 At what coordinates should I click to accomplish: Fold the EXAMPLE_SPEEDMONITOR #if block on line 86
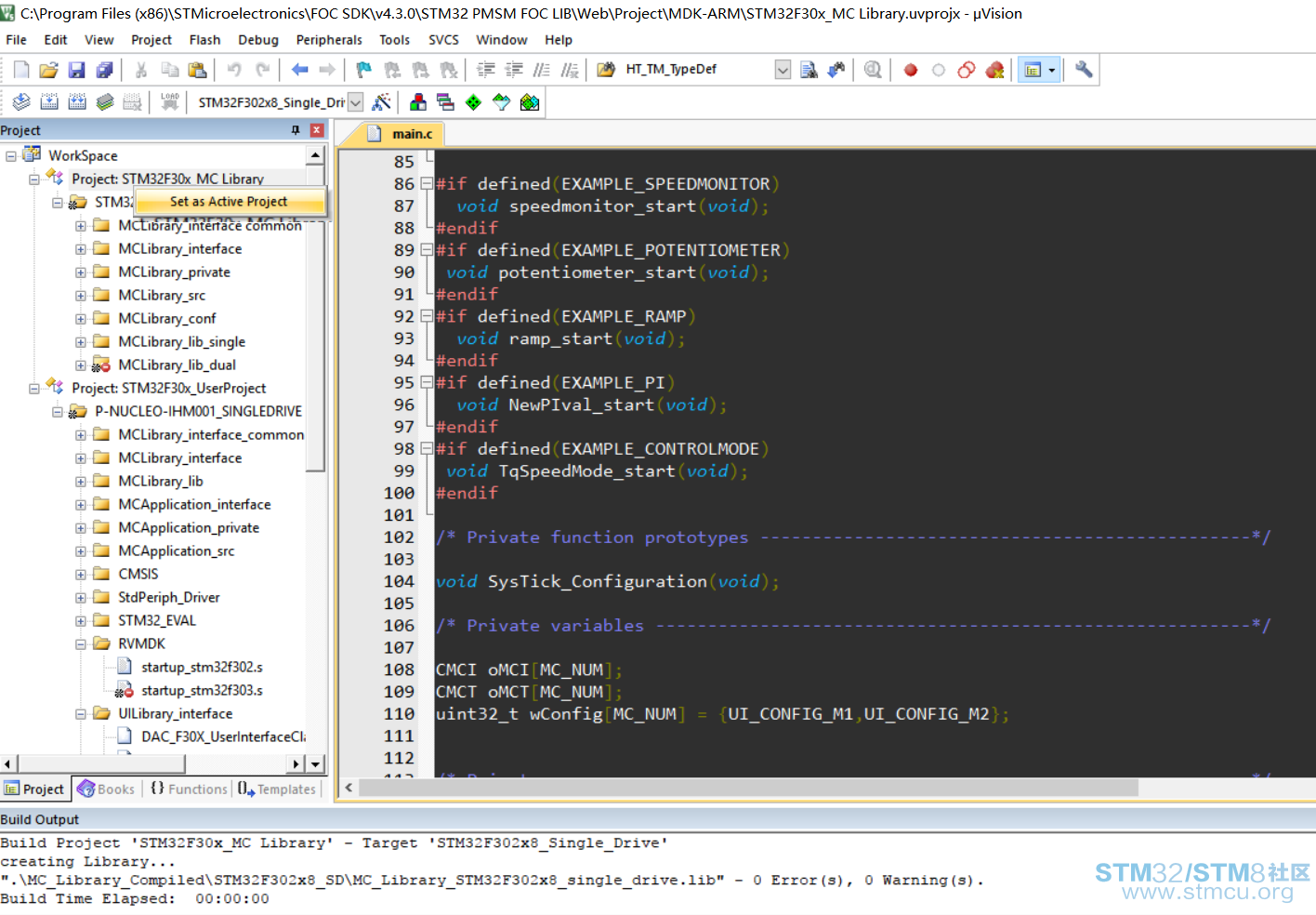[x=427, y=184]
